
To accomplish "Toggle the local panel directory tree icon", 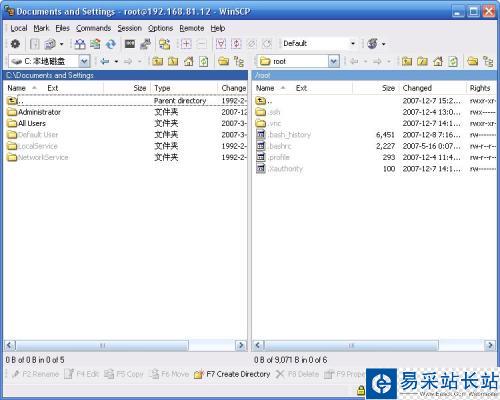I will click(239, 61).
